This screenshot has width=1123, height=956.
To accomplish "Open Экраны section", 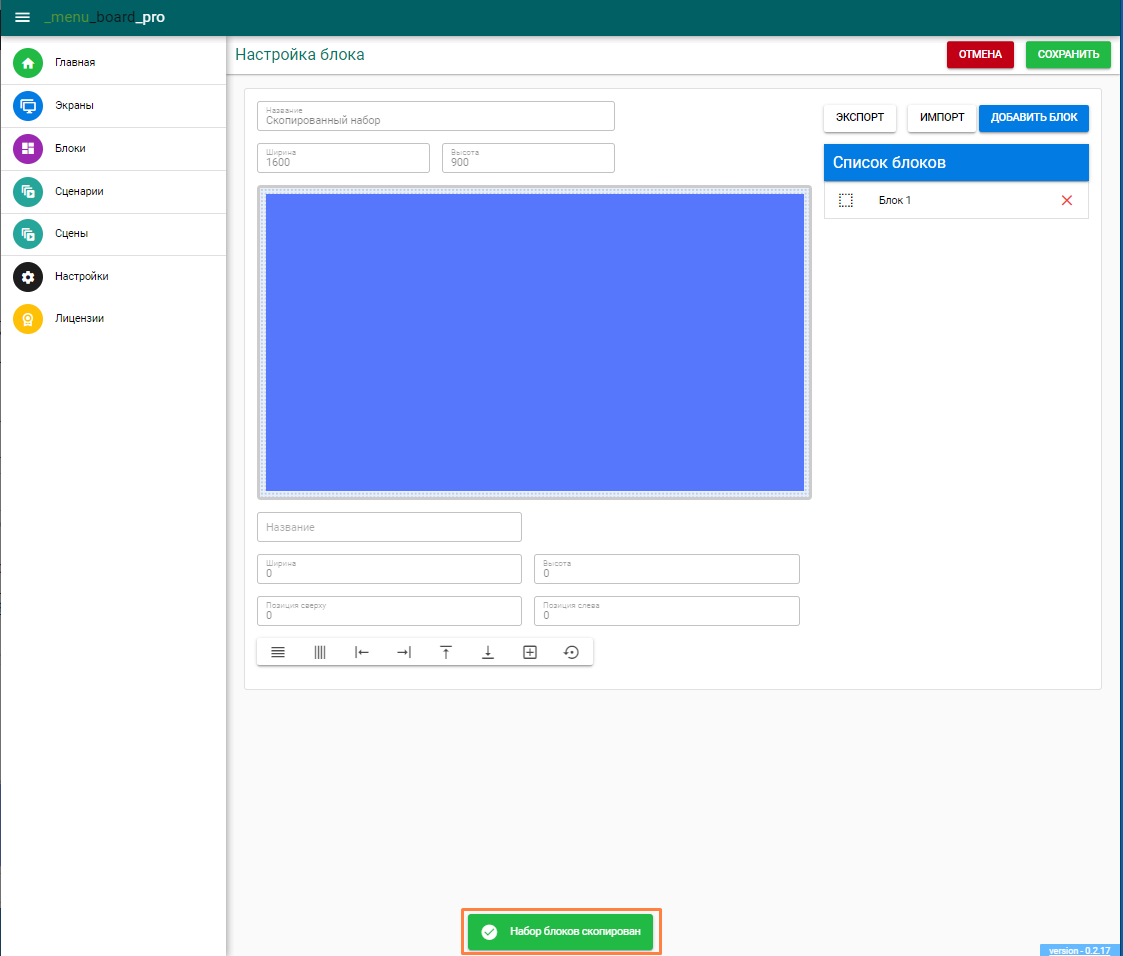I will [x=75, y=106].
